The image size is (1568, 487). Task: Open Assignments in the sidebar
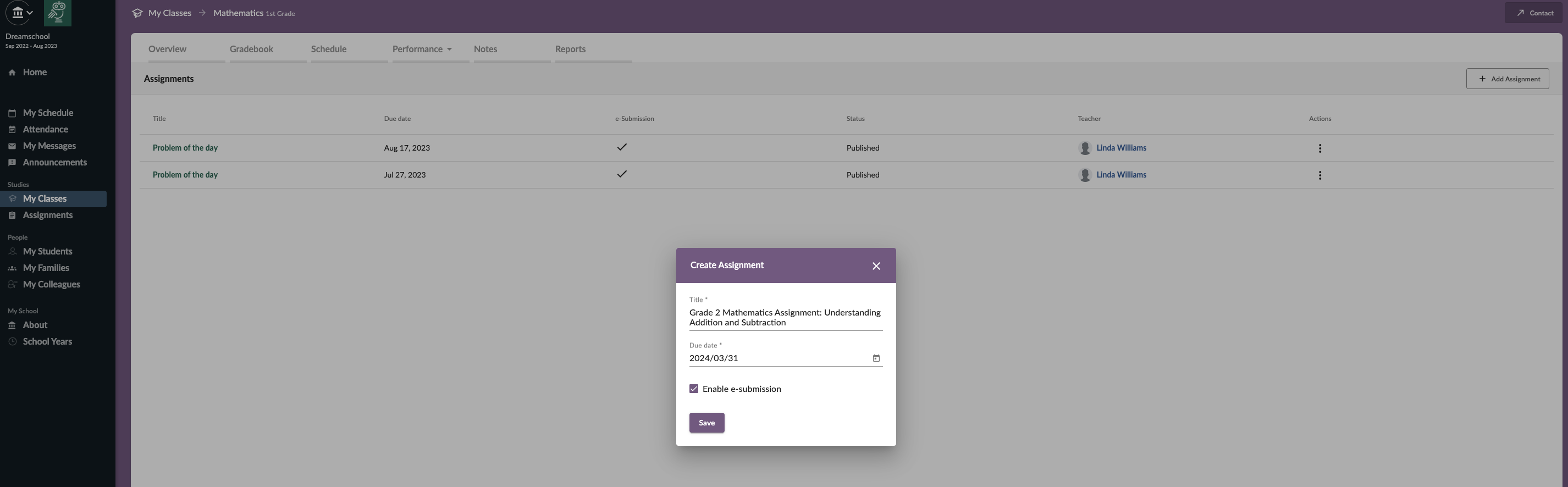pos(47,215)
